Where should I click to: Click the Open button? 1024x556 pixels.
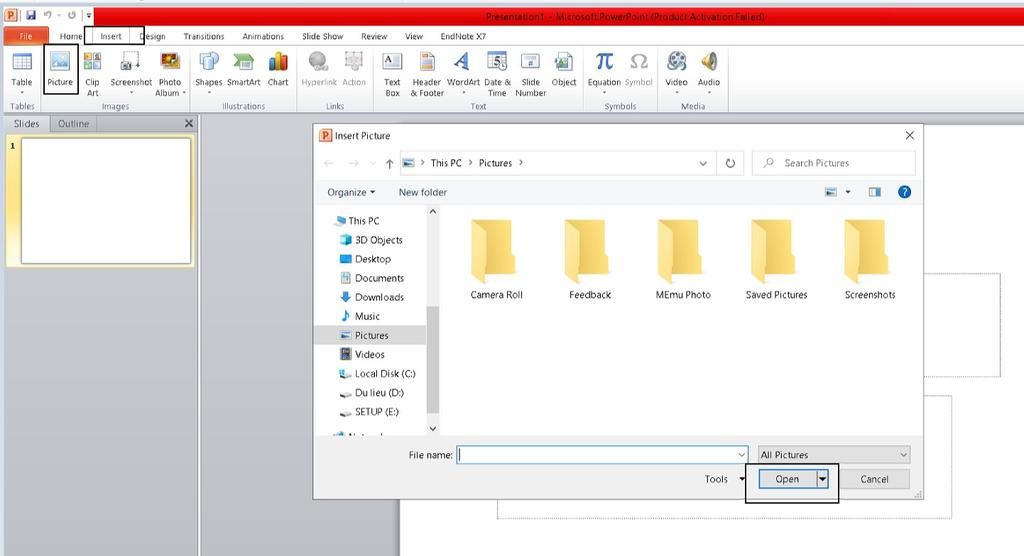click(x=787, y=479)
